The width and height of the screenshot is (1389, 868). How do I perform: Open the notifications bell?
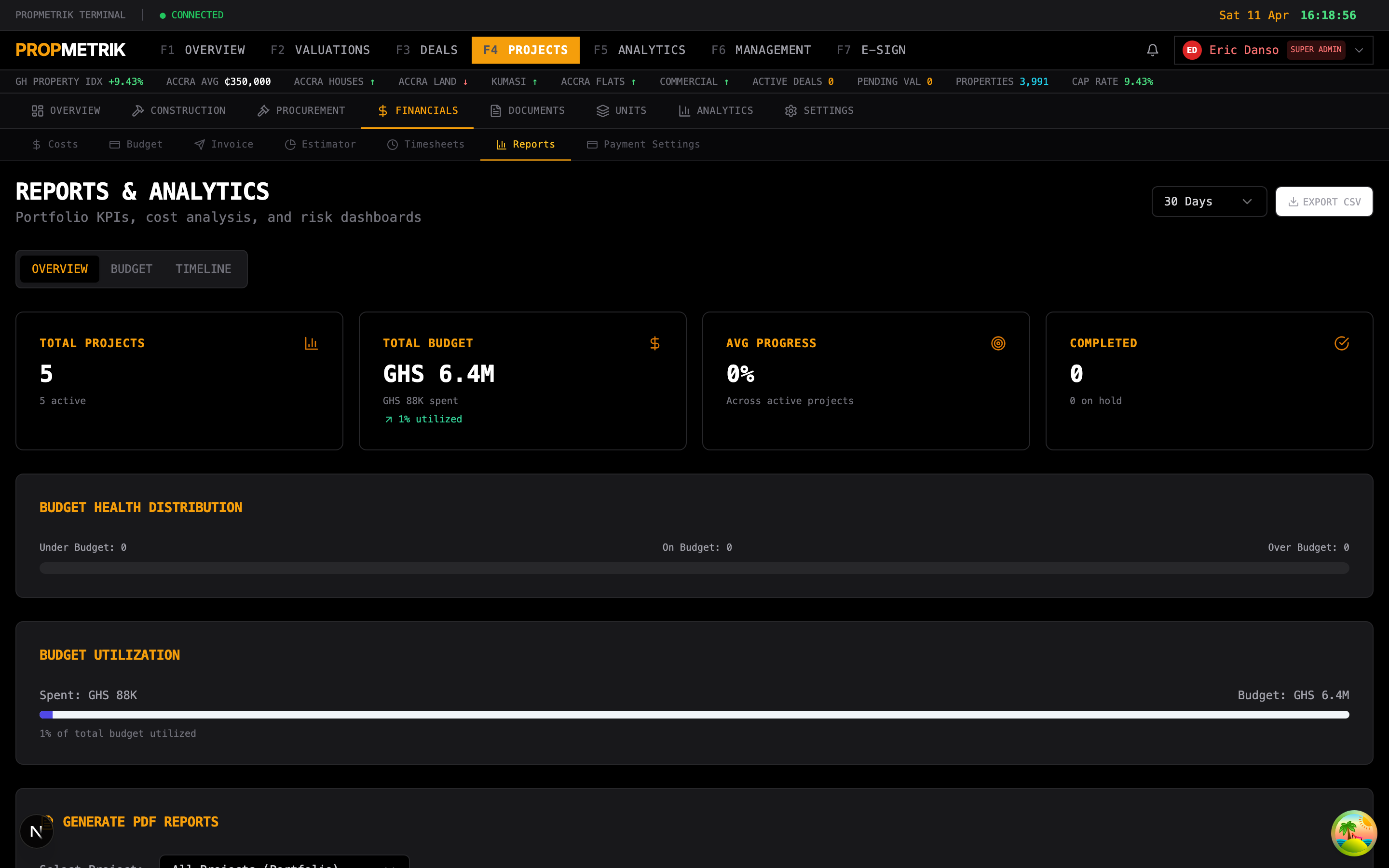[x=1152, y=50]
